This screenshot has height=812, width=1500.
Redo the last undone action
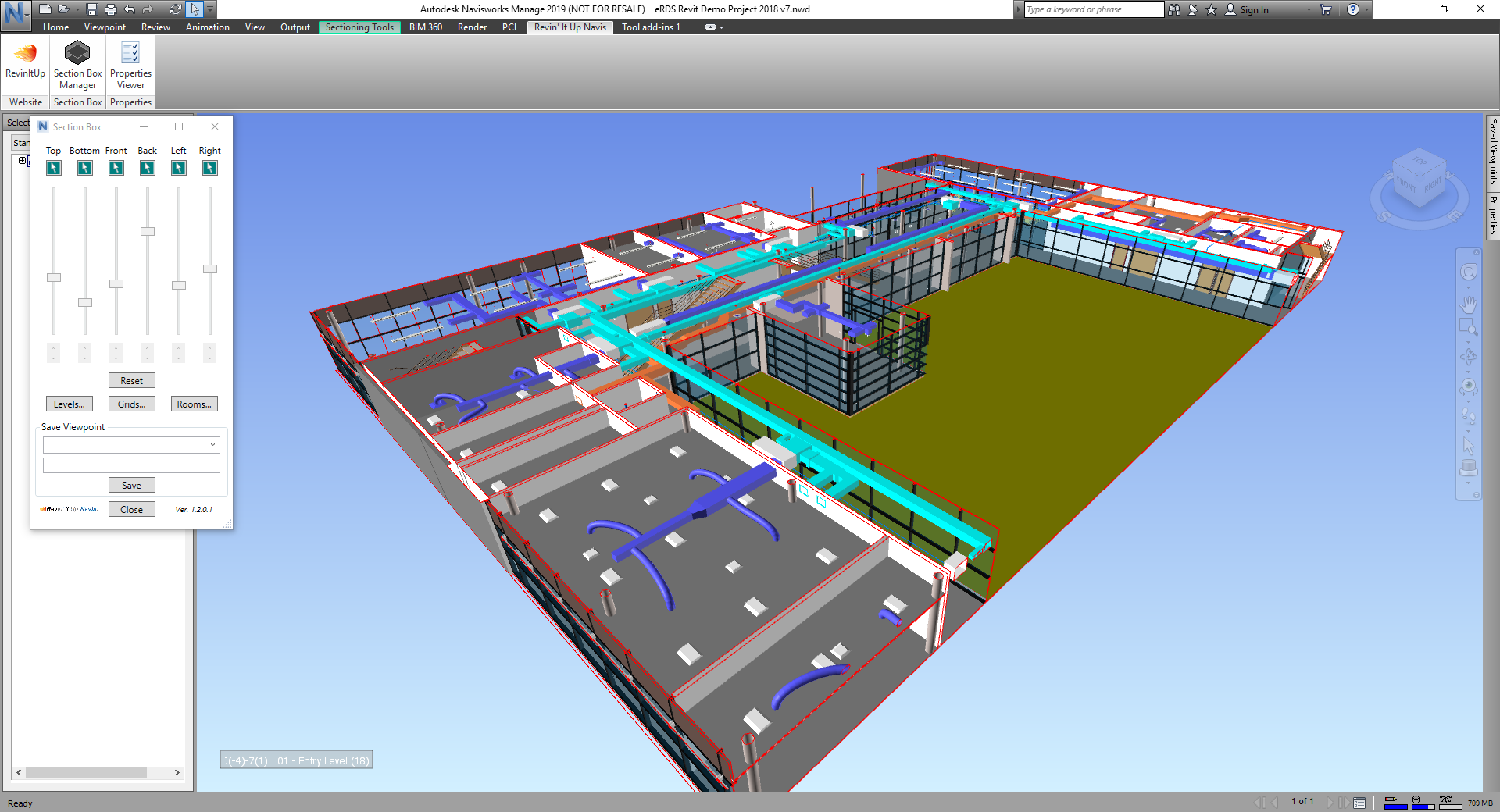[x=148, y=9]
